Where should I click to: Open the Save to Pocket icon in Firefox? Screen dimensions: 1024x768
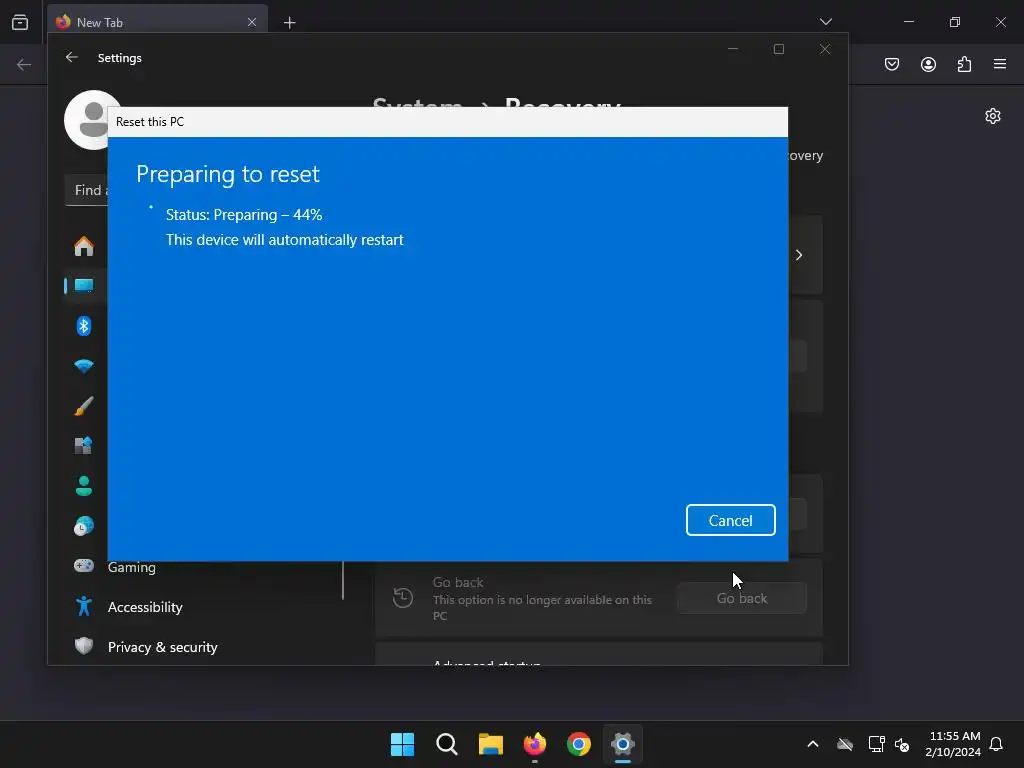point(891,64)
